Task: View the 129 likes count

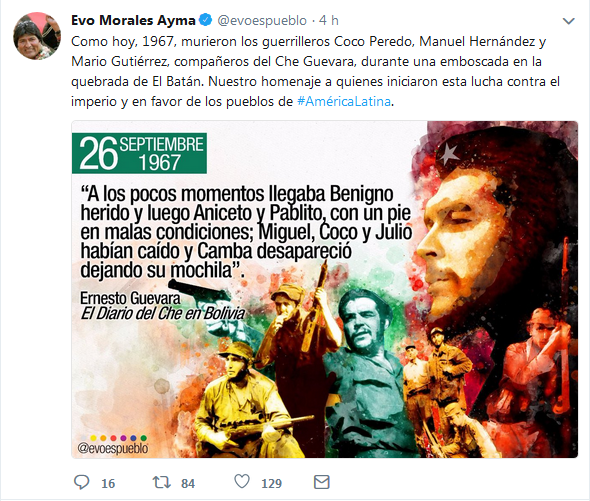Action: [x=271, y=483]
